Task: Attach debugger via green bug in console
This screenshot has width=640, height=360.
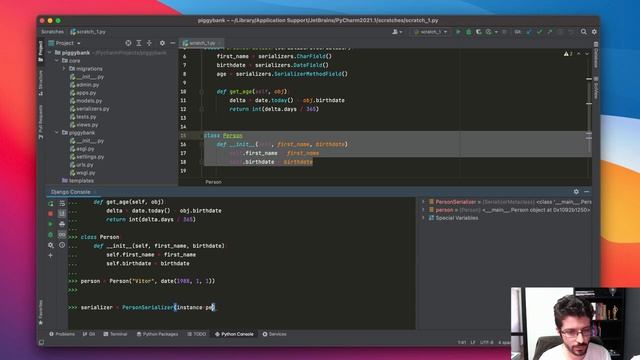Action: 51,235
